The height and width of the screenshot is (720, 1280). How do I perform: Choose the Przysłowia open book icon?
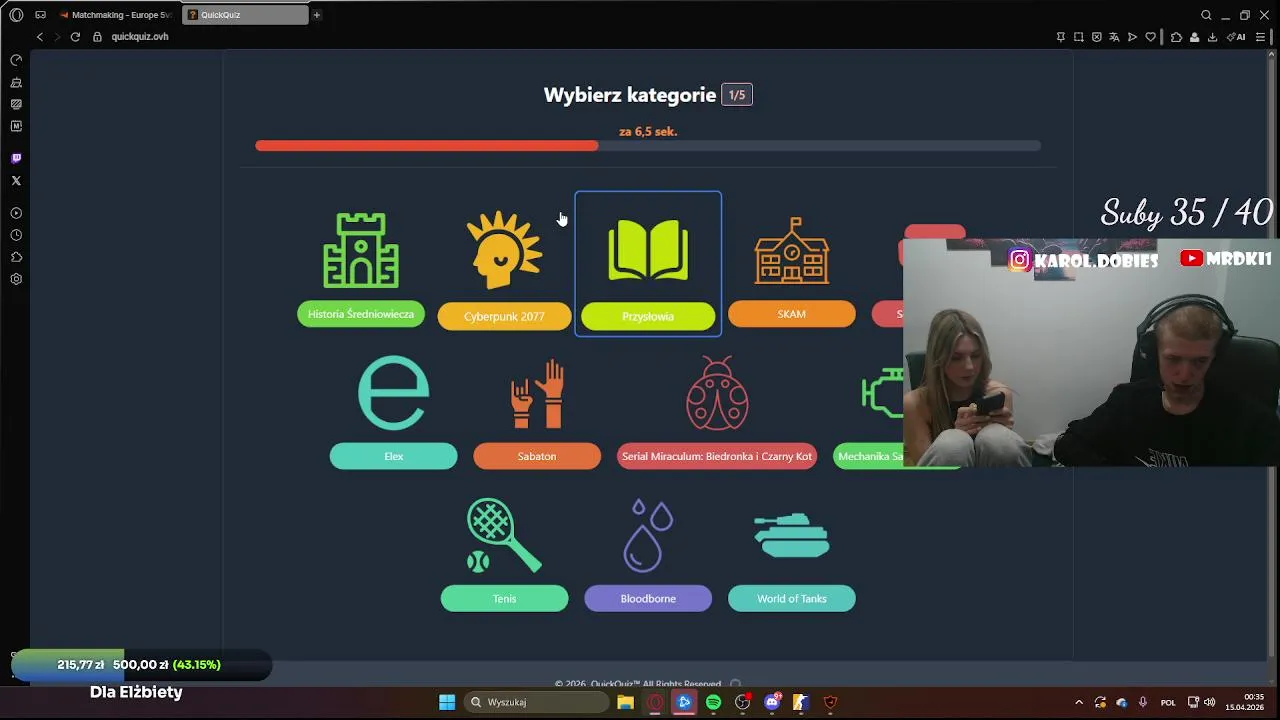(x=648, y=251)
